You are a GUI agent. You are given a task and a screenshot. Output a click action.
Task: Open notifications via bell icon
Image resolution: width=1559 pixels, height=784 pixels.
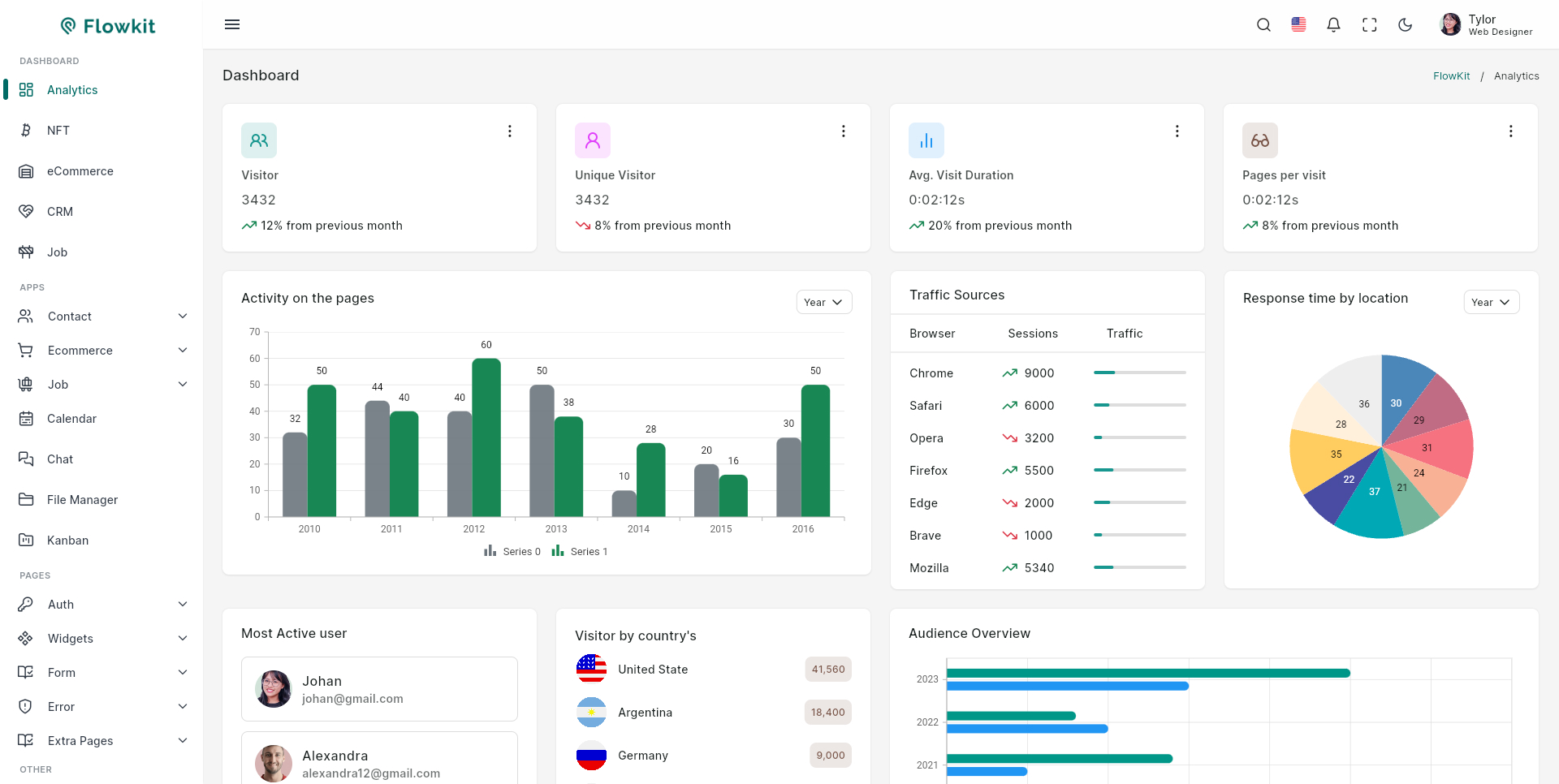[1332, 24]
